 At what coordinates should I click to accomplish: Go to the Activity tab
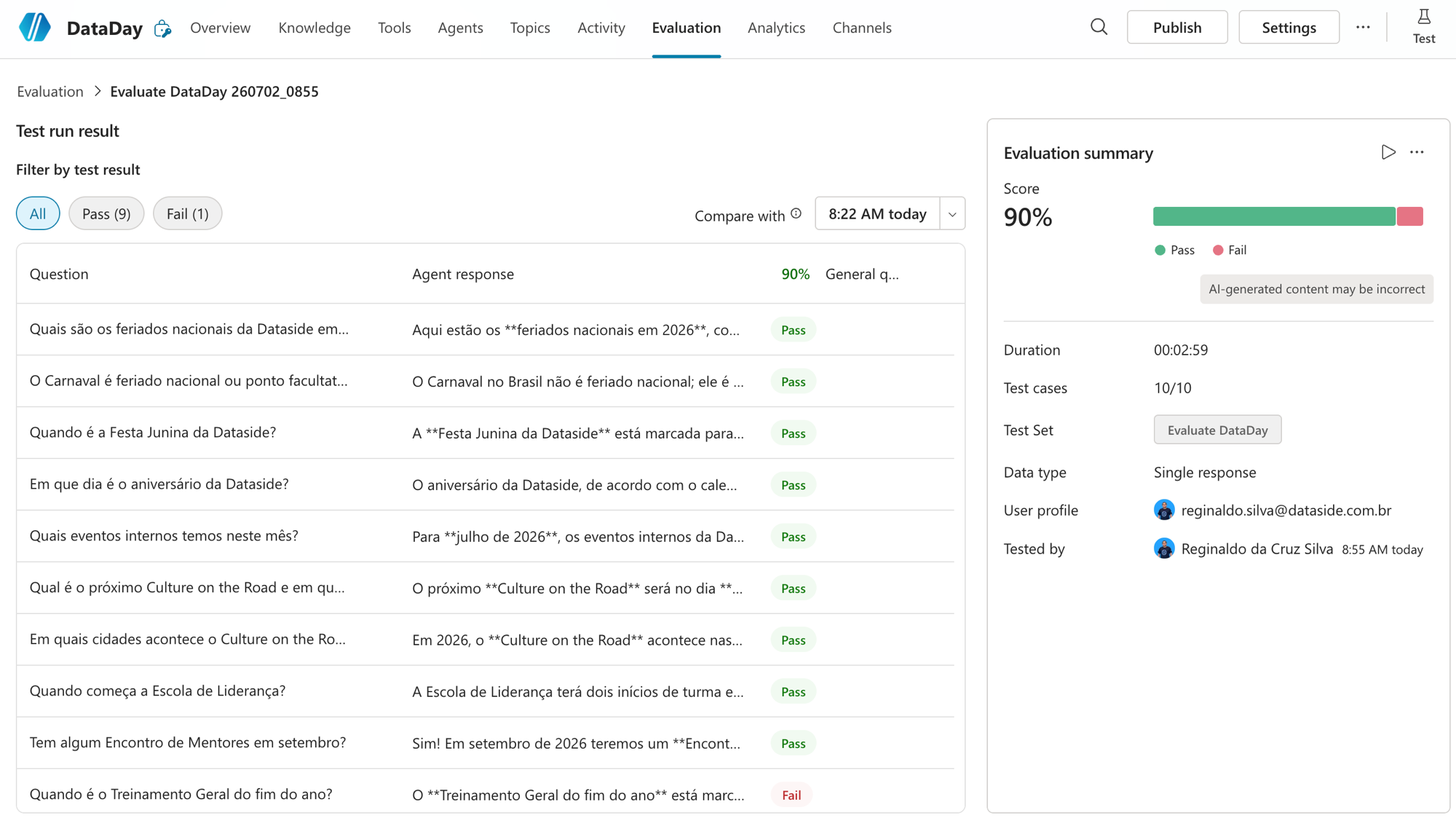point(601,28)
